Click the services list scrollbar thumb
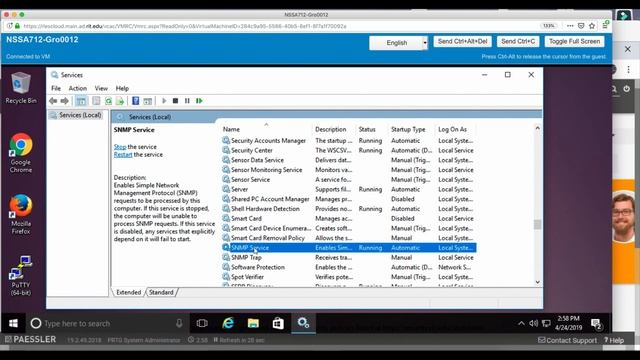Viewport: 640px width, 360px height. 538,224
